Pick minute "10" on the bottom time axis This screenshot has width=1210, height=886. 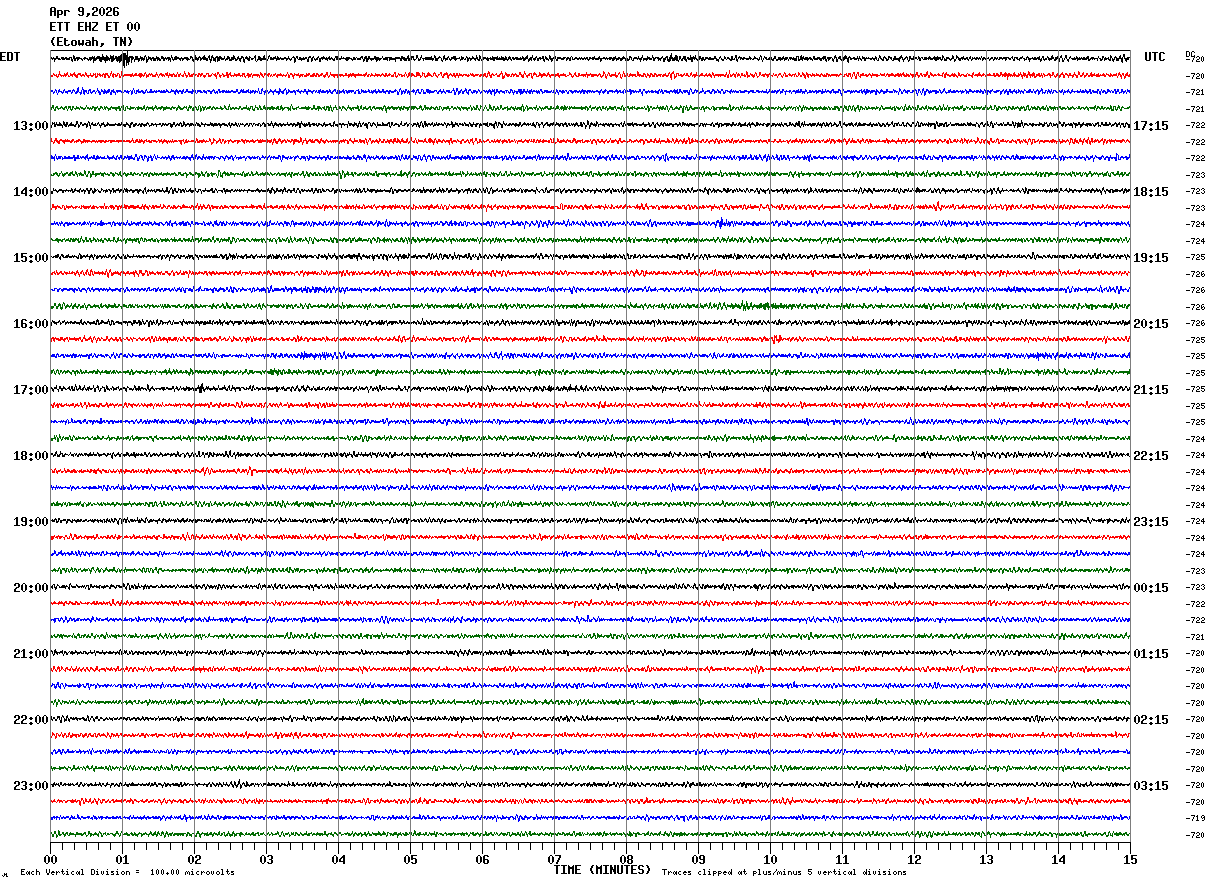770,859
